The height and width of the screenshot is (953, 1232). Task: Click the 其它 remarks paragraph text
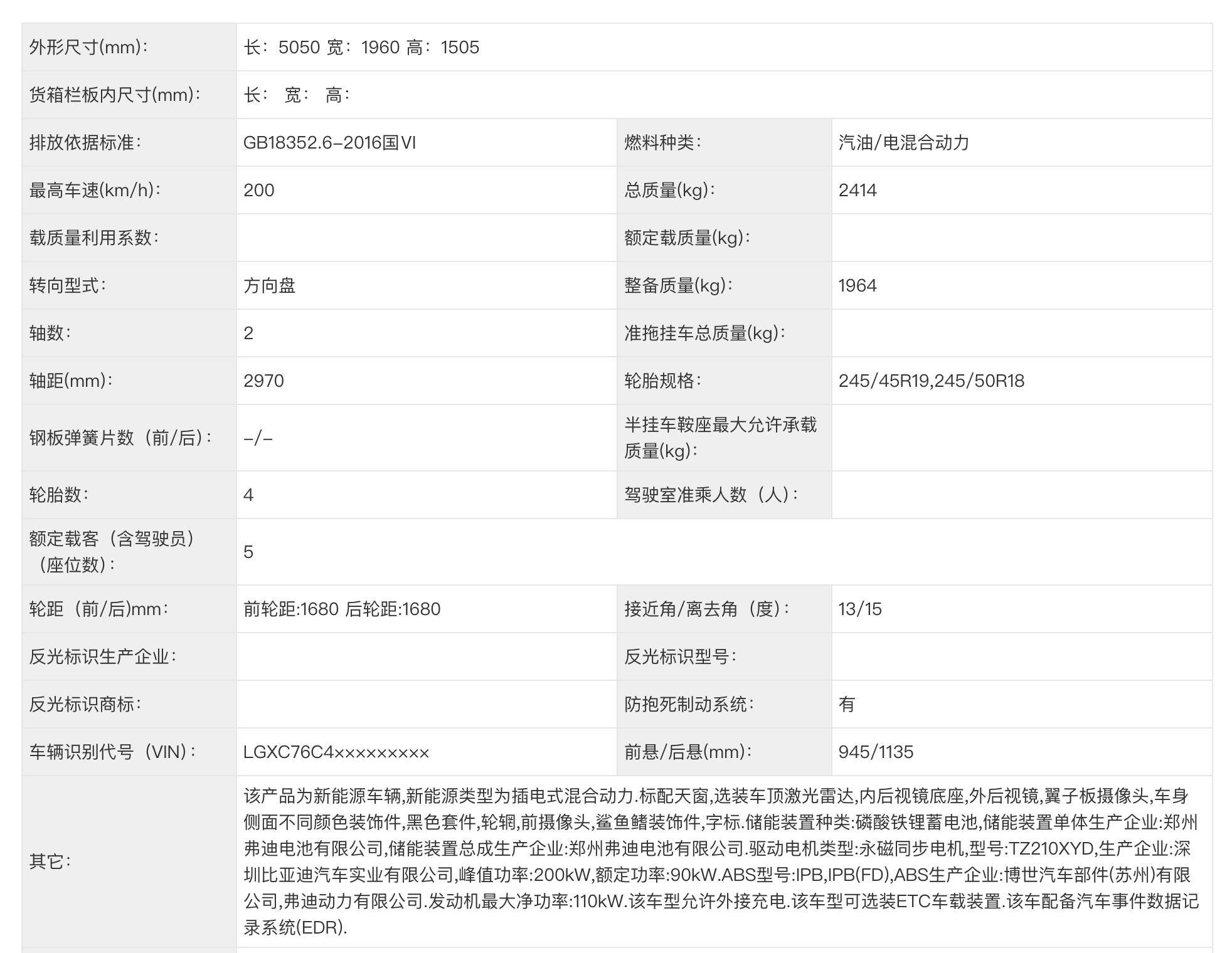tap(721, 861)
